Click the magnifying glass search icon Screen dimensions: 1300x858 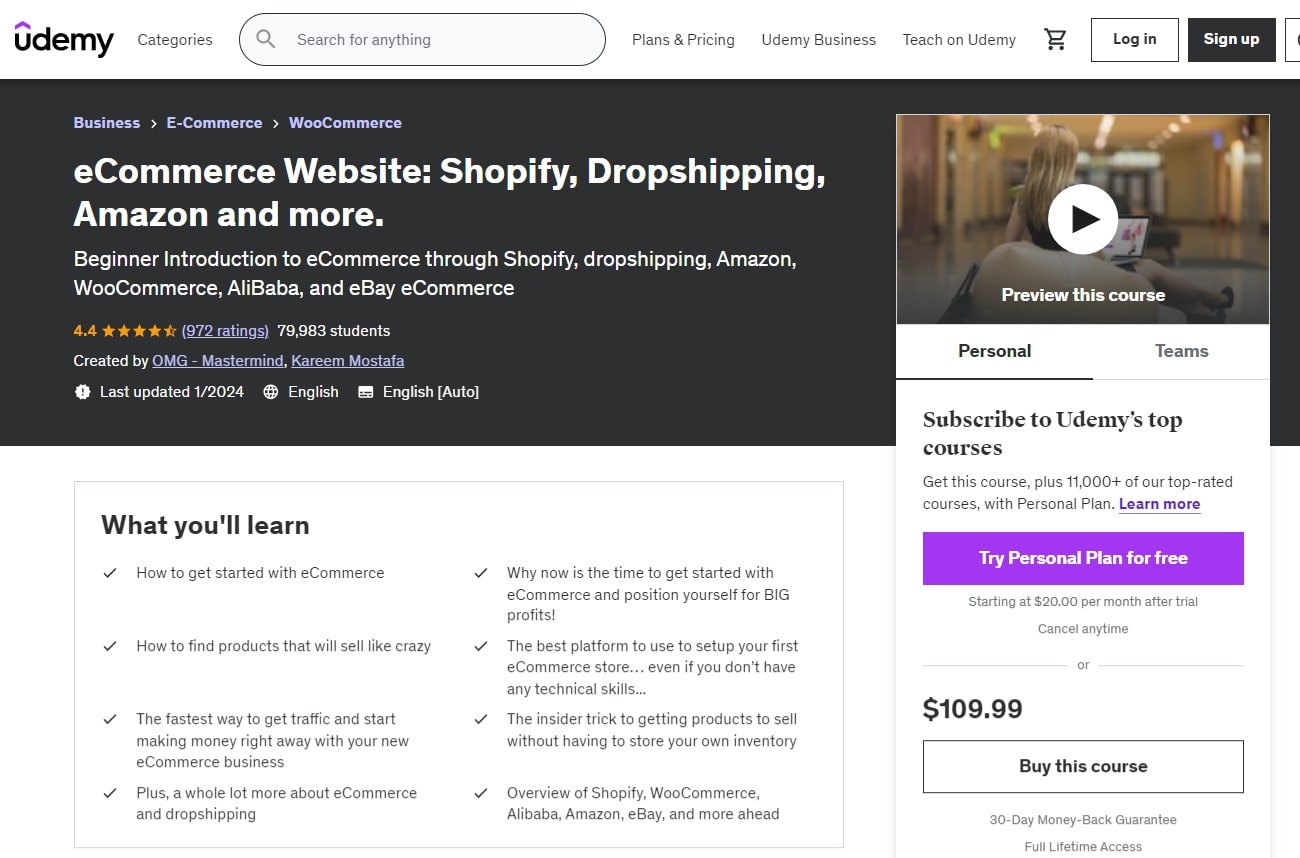pyautogui.click(x=265, y=39)
